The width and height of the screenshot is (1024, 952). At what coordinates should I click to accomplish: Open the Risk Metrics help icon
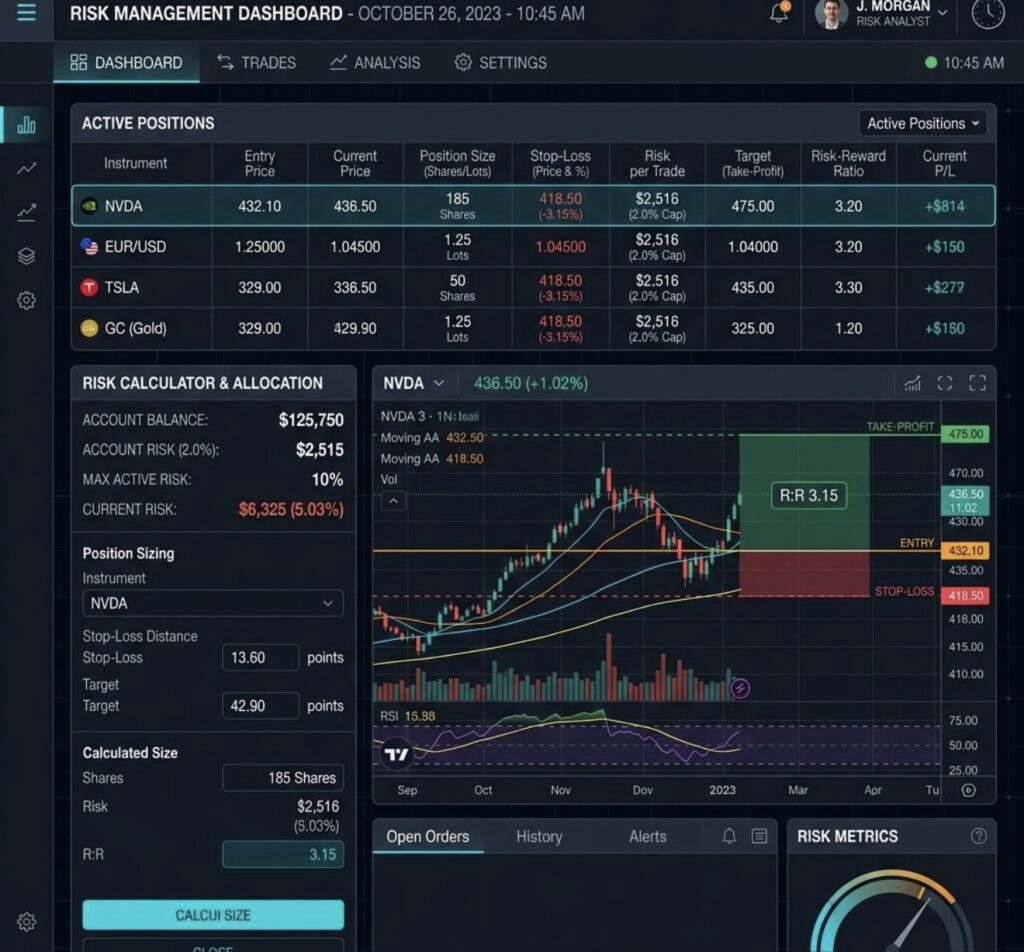(978, 836)
